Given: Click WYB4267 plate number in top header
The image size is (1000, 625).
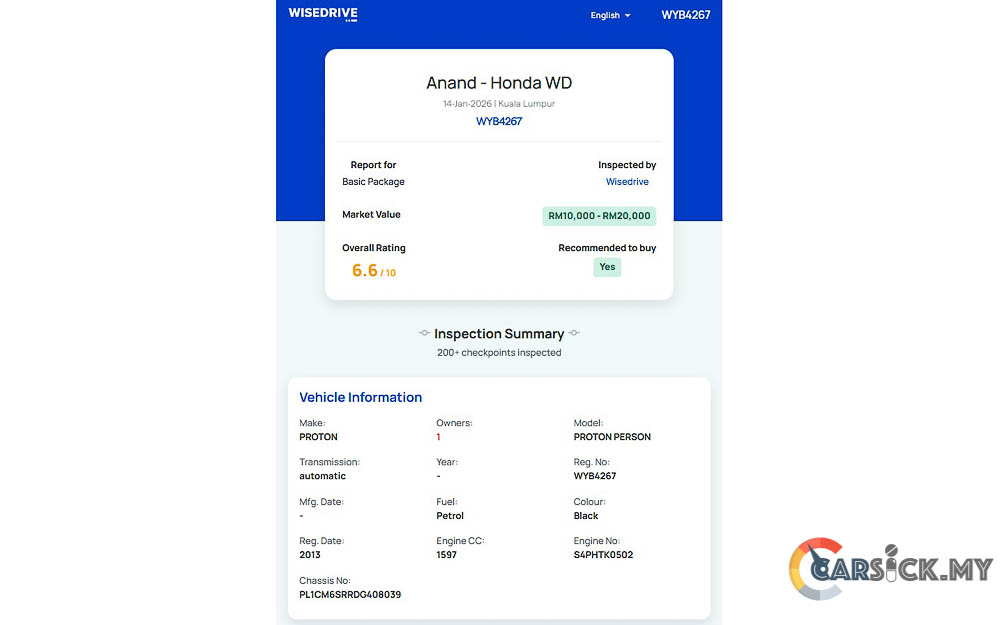Looking at the screenshot, I should click(x=686, y=15).
